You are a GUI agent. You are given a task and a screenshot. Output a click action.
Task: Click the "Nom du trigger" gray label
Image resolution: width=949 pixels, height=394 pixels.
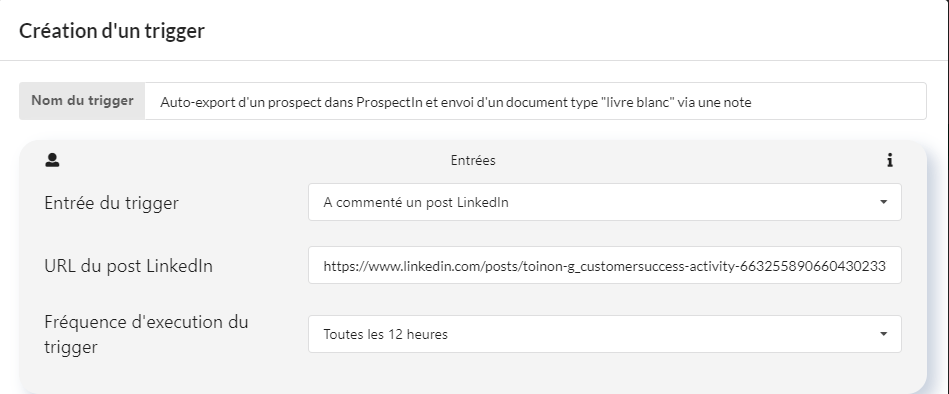coord(82,101)
